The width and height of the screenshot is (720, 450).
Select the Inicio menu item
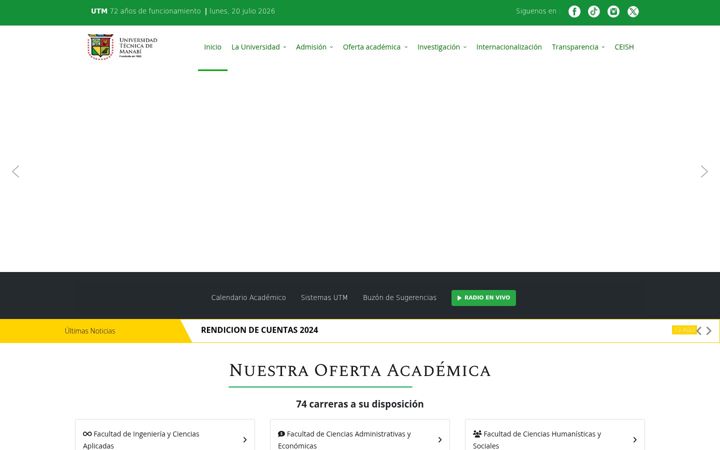(213, 47)
